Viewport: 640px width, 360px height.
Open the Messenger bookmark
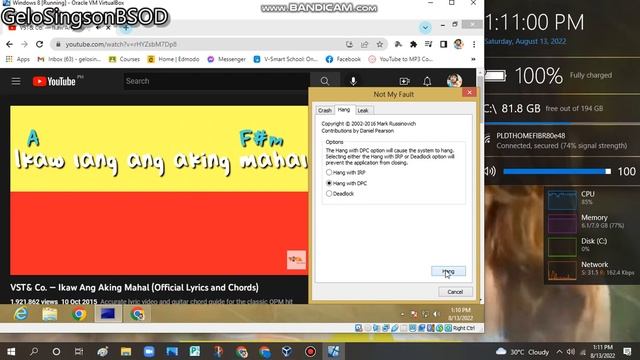click(227, 59)
